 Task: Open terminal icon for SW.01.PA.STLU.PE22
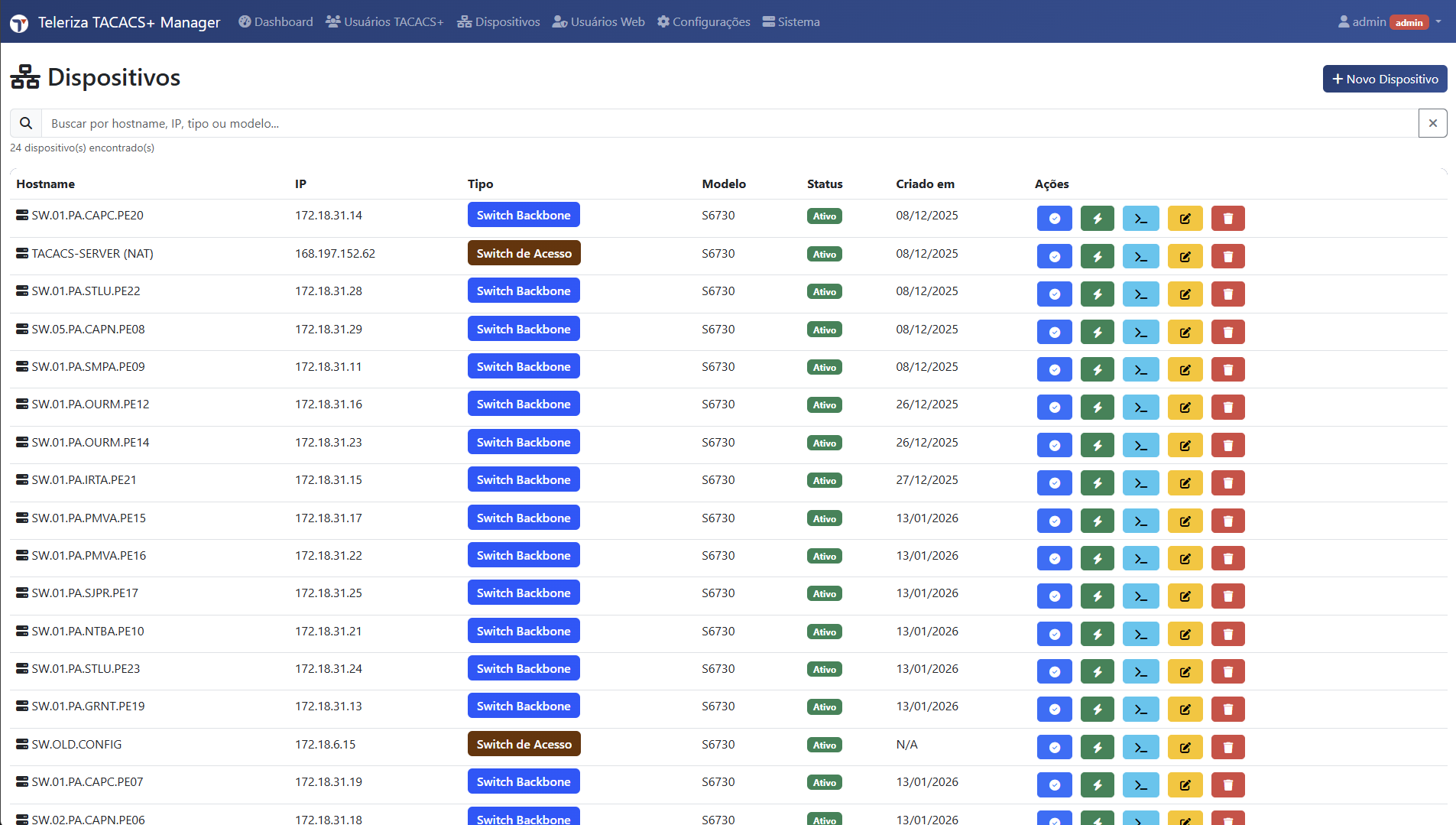point(1140,294)
